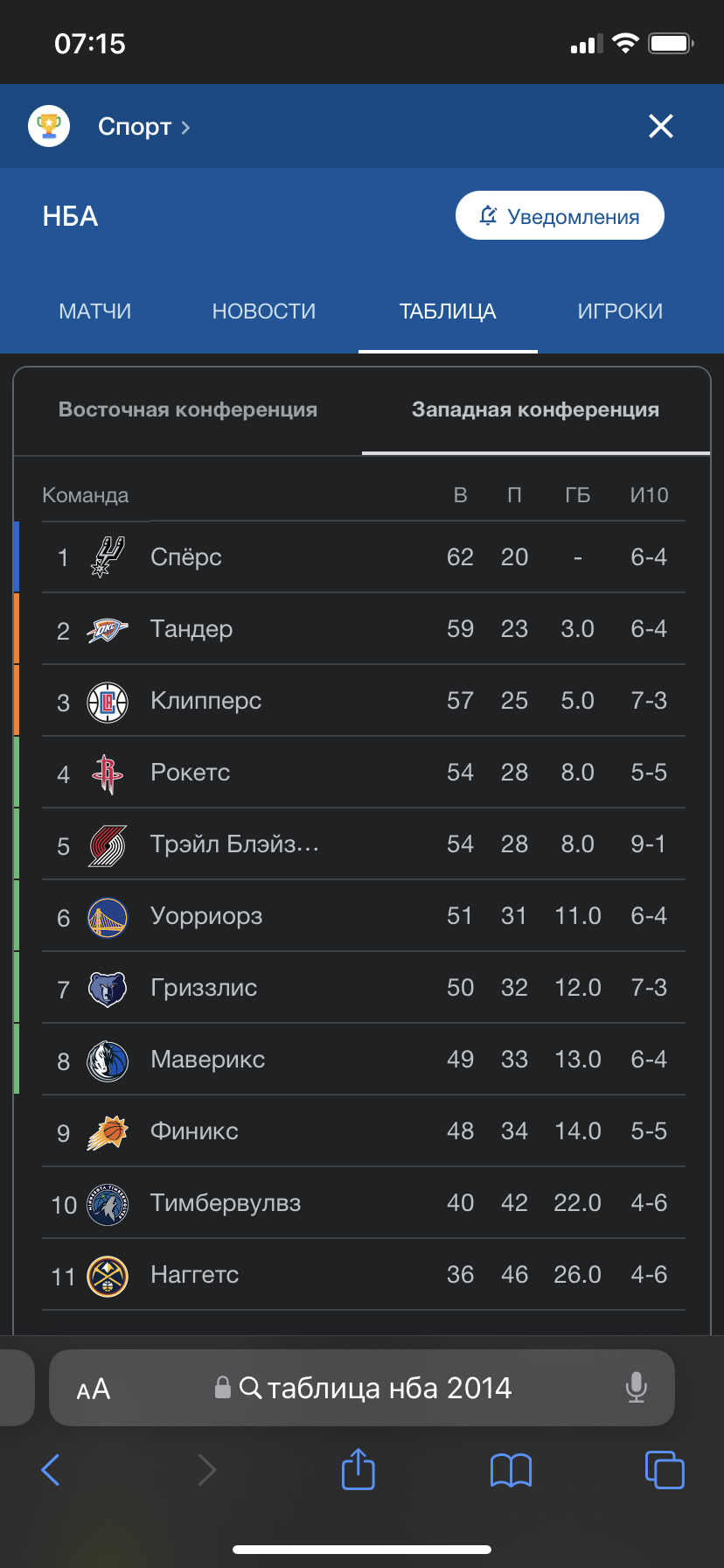This screenshot has width=724, height=1568.
Task: Tap the Warriors team logo
Action: [x=108, y=916]
